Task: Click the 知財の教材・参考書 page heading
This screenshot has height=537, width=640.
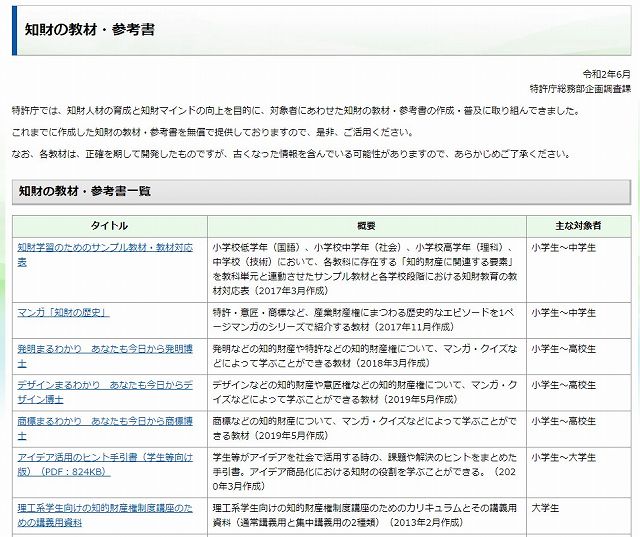Action: click(x=90, y=30)
